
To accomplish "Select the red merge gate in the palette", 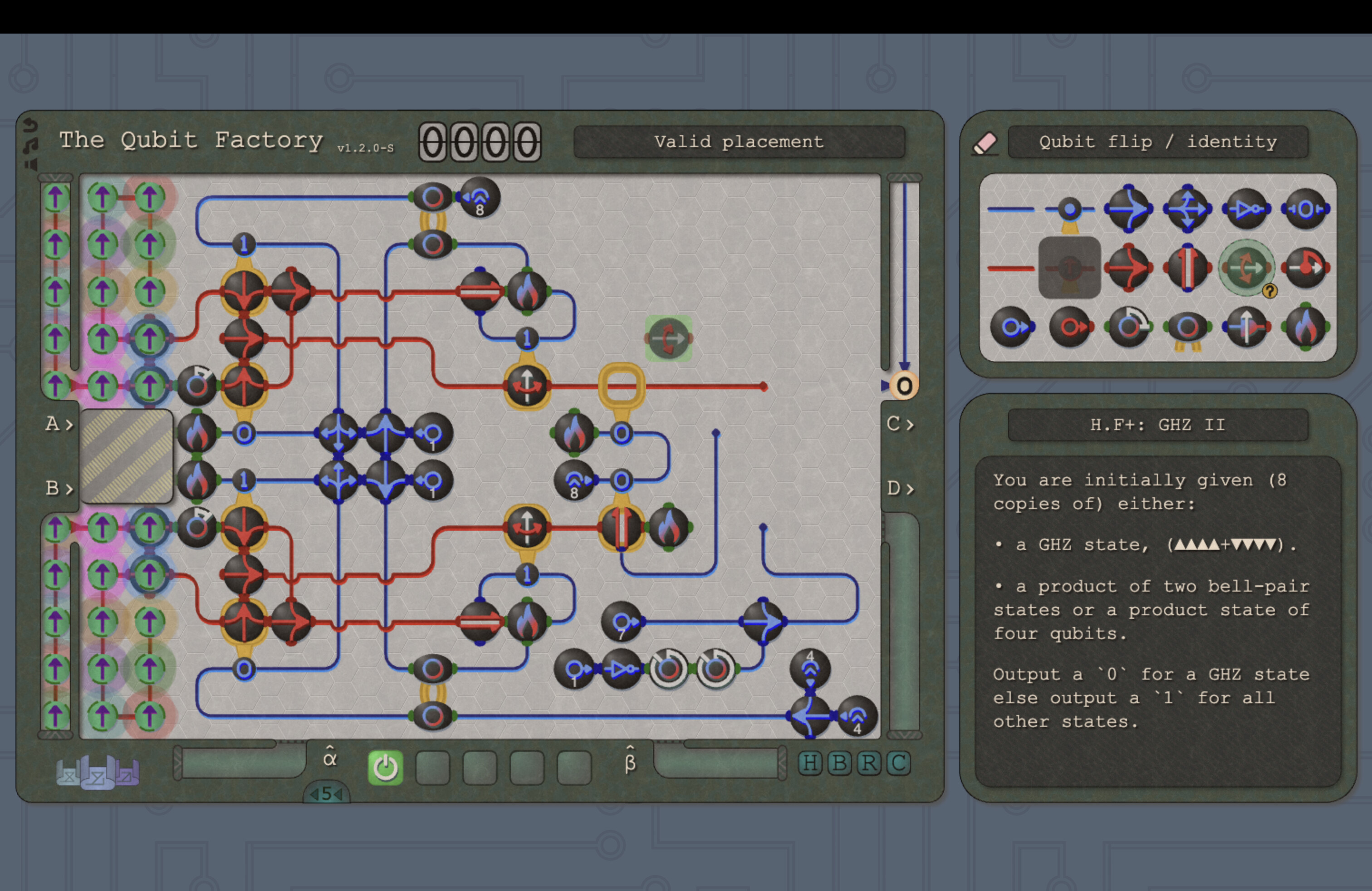I will 1128,268.
